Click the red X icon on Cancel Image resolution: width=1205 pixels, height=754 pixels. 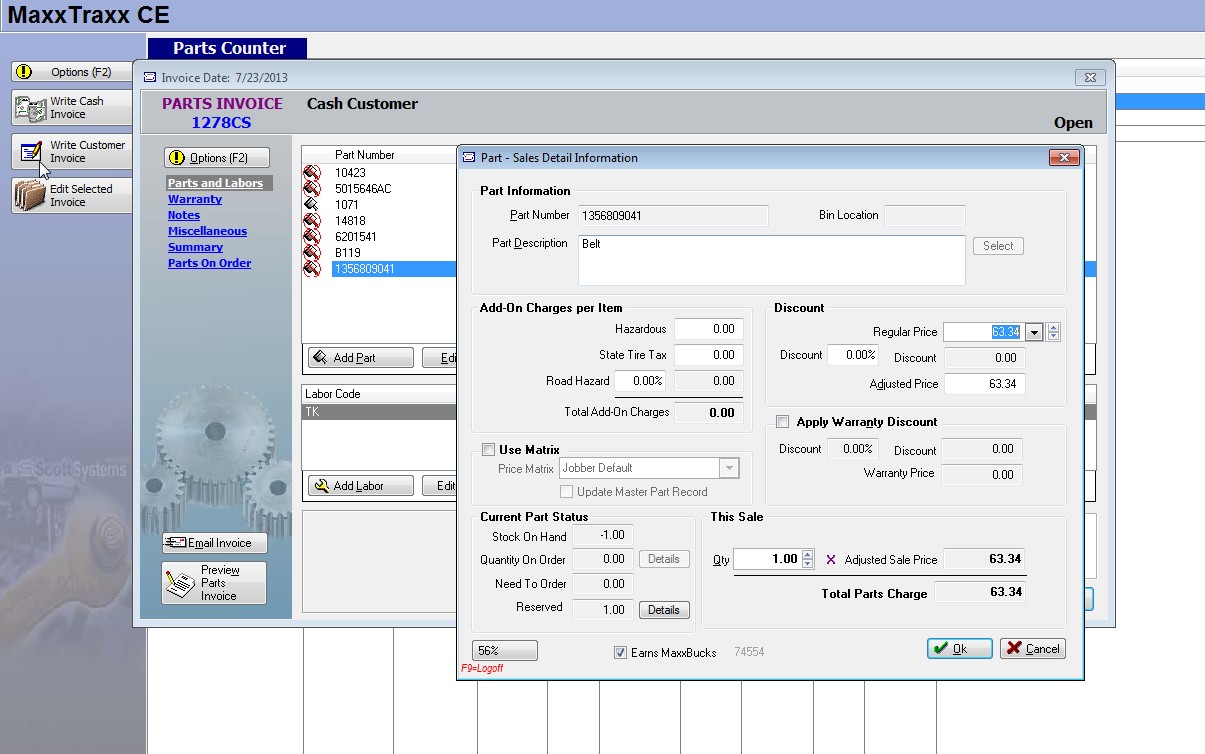(x=1014, y=649)
